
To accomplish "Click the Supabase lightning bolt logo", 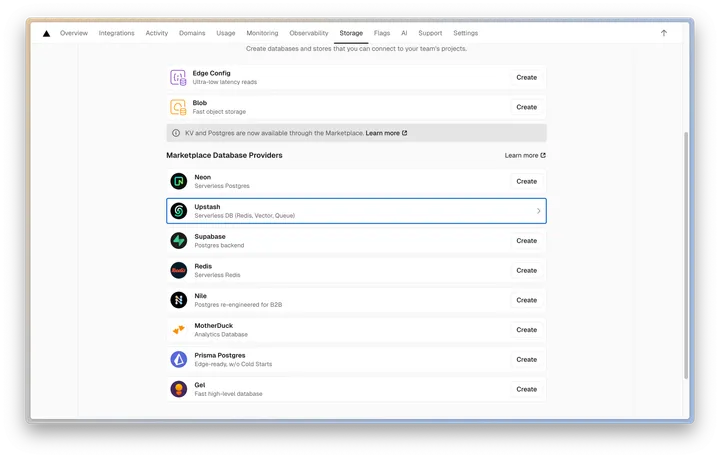I will (x=179, y=241).
